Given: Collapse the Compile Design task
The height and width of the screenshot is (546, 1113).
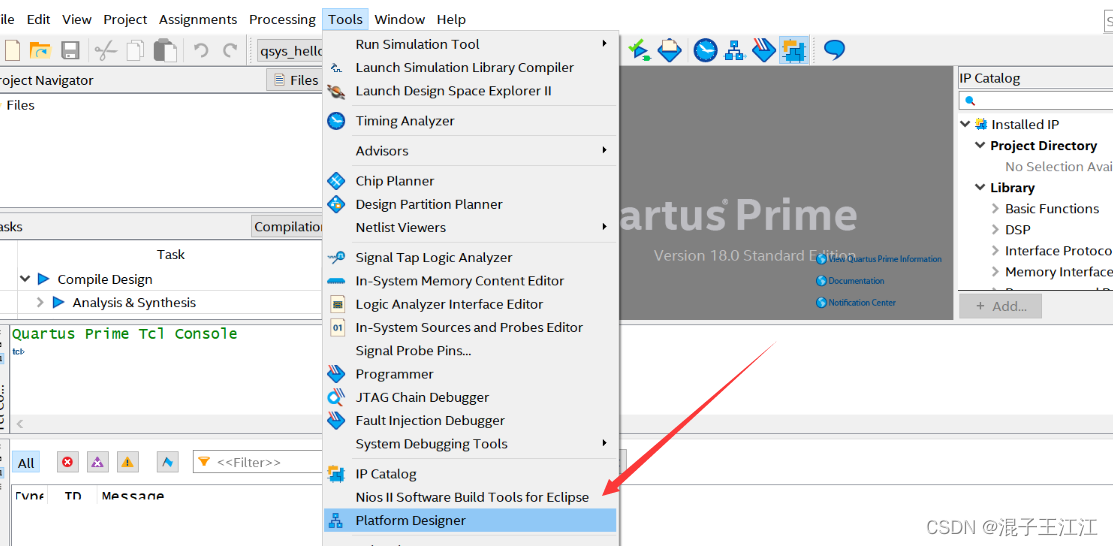Looking at the screenshot, I should pyautogui.click(x=26, y=279).
